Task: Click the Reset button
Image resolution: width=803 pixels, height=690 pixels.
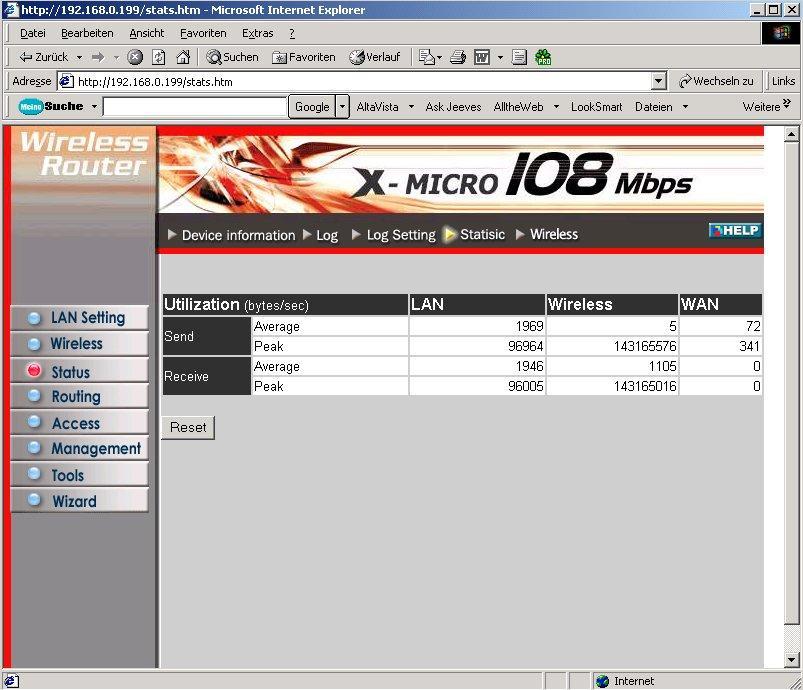Action: pos(188,428)
